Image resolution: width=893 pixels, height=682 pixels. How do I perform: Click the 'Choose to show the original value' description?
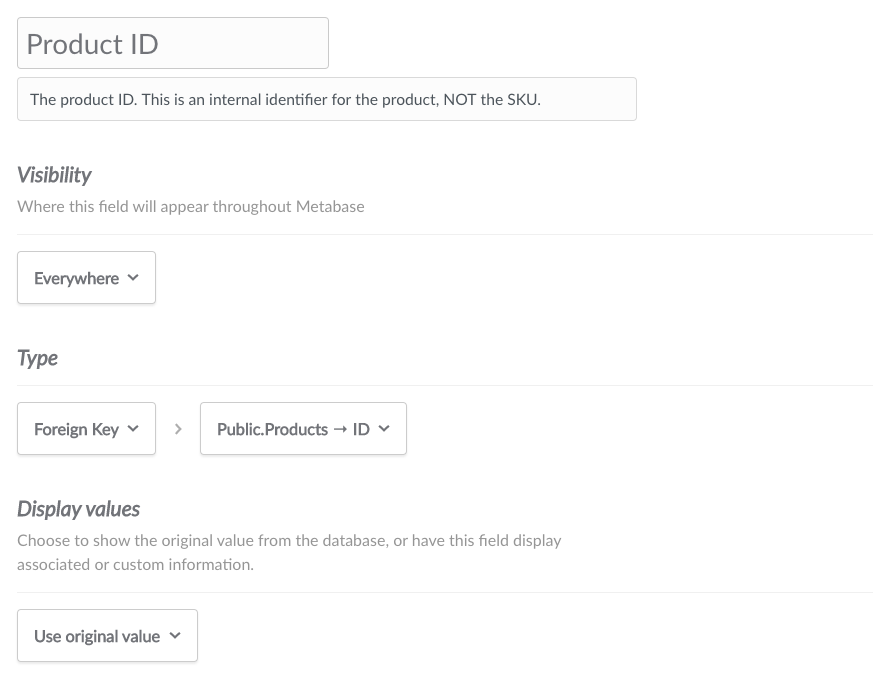(x=289, y=552)
